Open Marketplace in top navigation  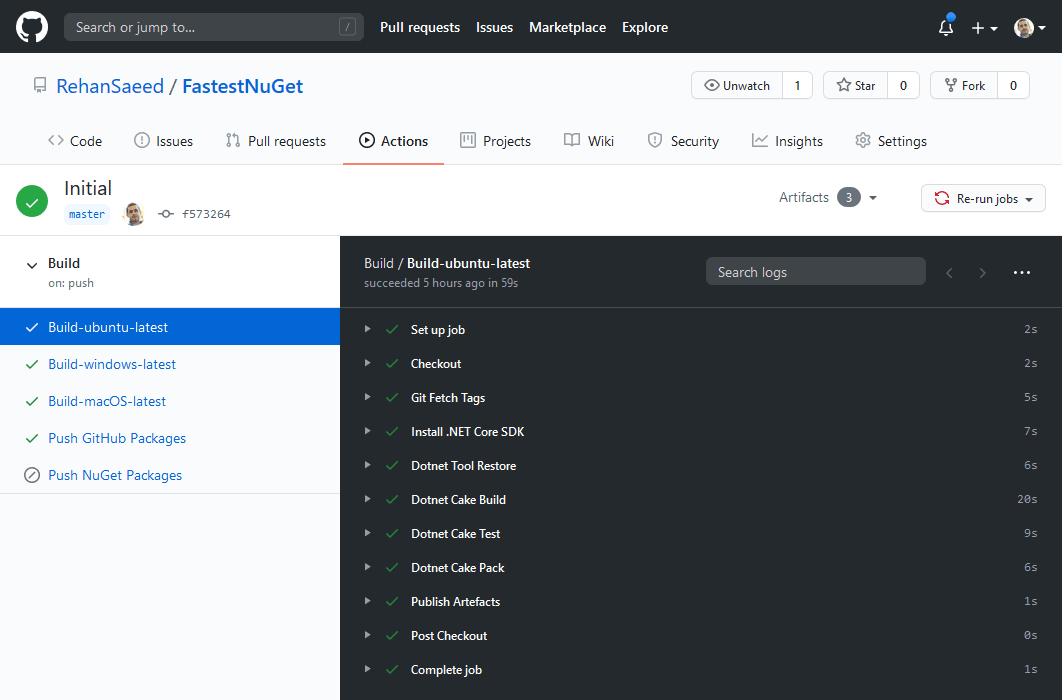568,28
